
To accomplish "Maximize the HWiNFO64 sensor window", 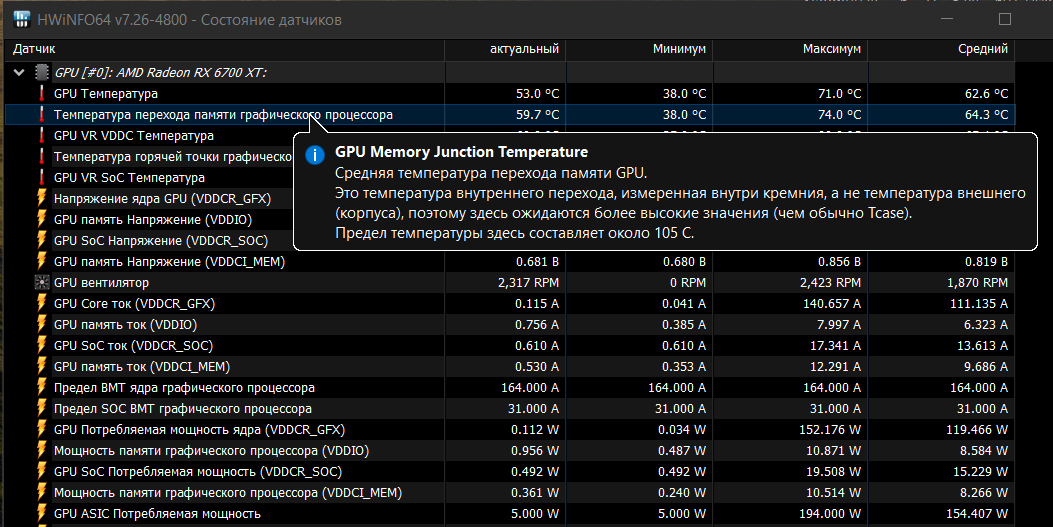I will click(x=1005, y=19).
